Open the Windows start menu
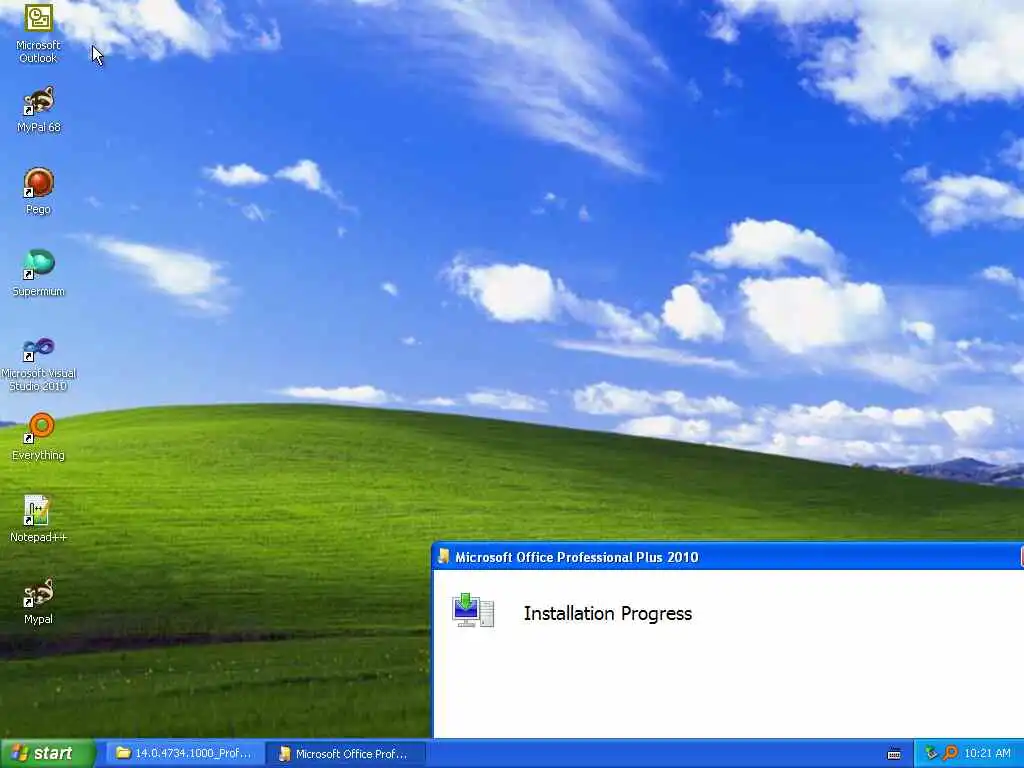The image size is (1024, 768). [47, 753]
